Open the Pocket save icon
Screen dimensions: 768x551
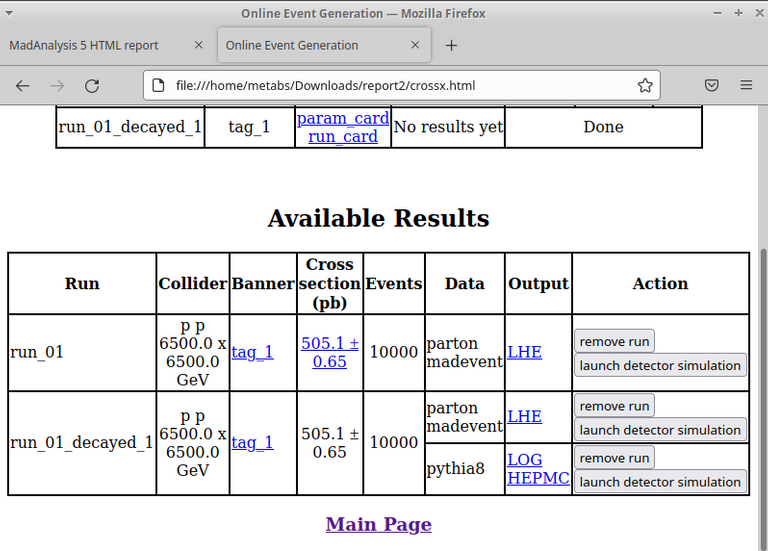point(712,85)
